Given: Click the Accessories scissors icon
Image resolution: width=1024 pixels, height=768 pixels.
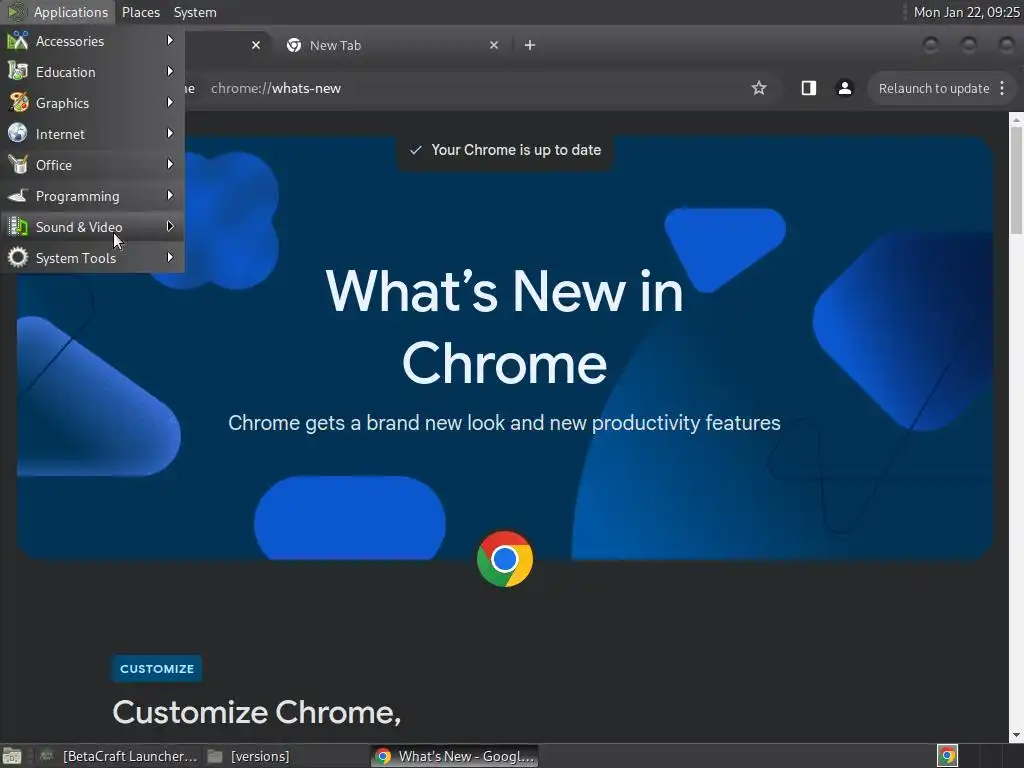Looking at the screenshot, I should tap(18, 41).
